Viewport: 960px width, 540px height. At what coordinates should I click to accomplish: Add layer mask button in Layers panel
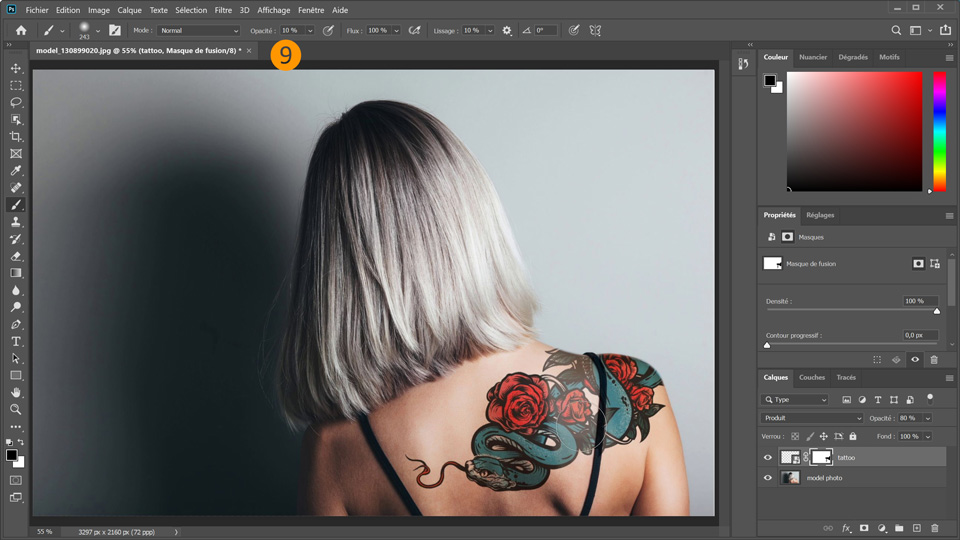pos(864,528)
